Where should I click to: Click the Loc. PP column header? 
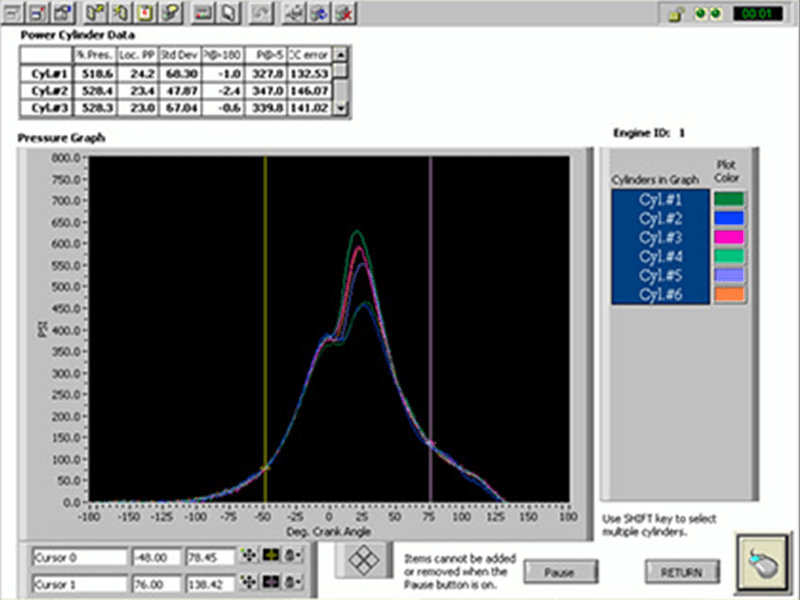[x=138, y=55]
